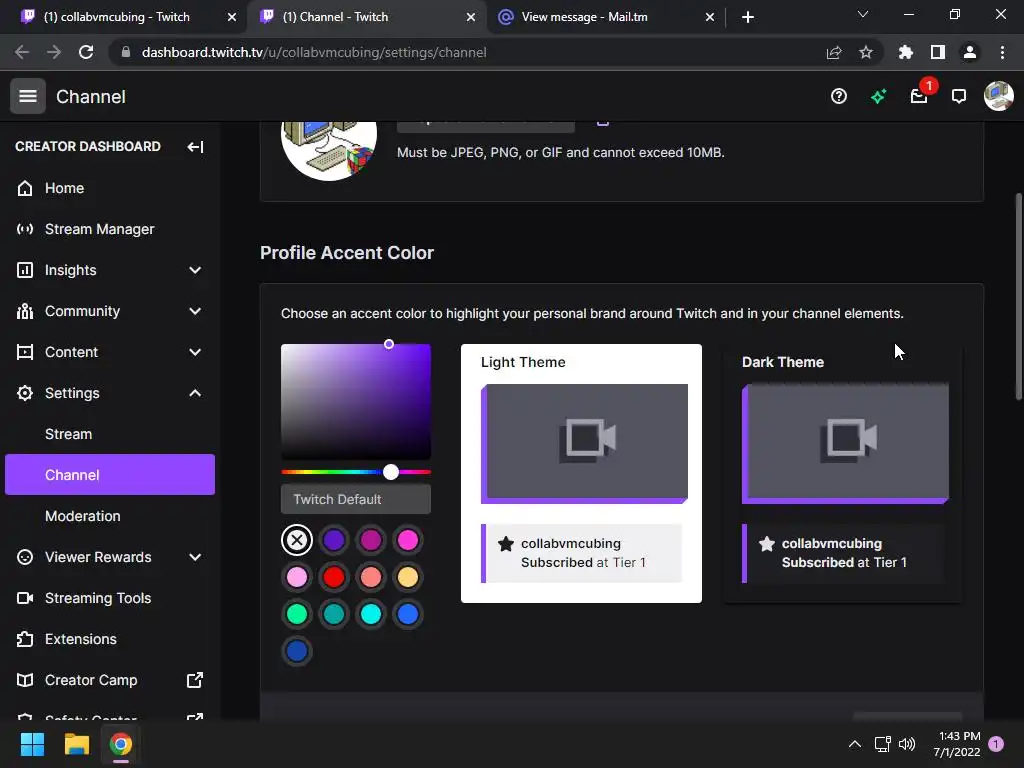Pick the salmon color swatch
The height and width of the screenshot is (768, 1024).
click(x=371, y=577)
